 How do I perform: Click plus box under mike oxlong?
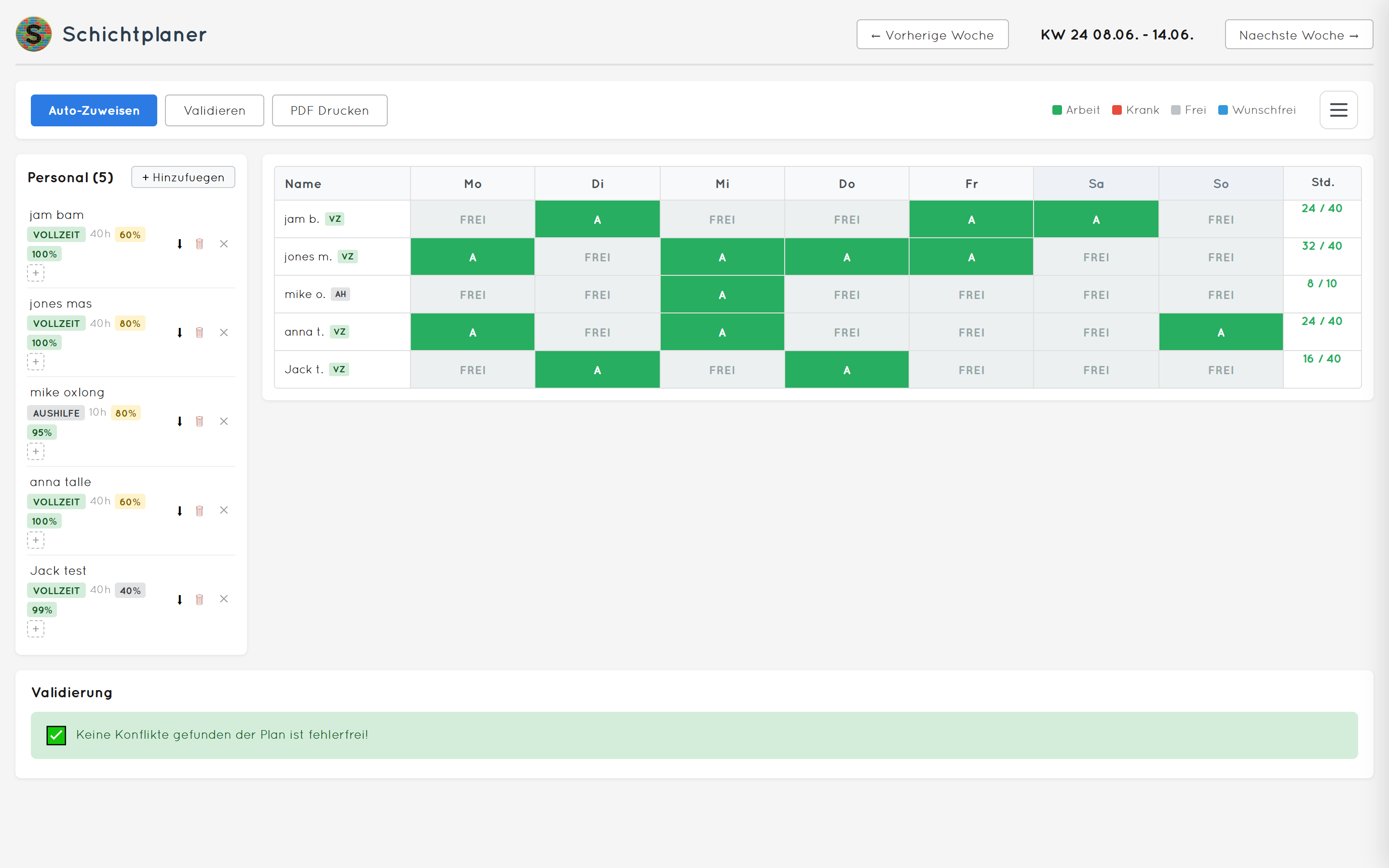click(x=36, y=451)
